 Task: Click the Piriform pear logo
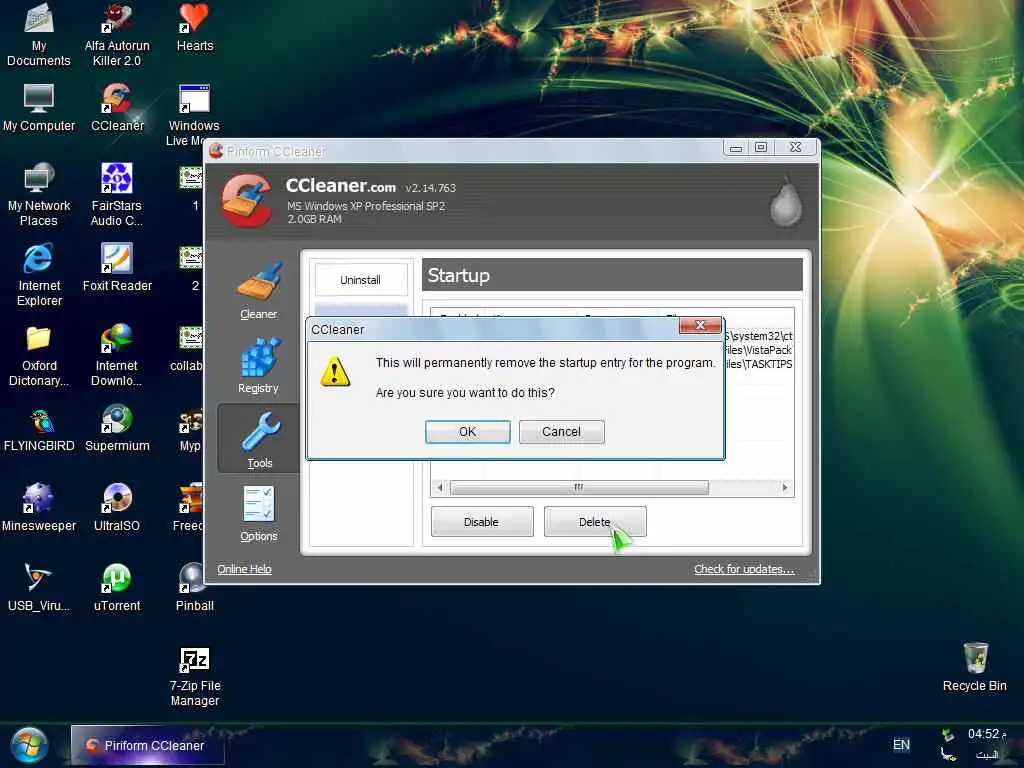click(x=786, y=202)
